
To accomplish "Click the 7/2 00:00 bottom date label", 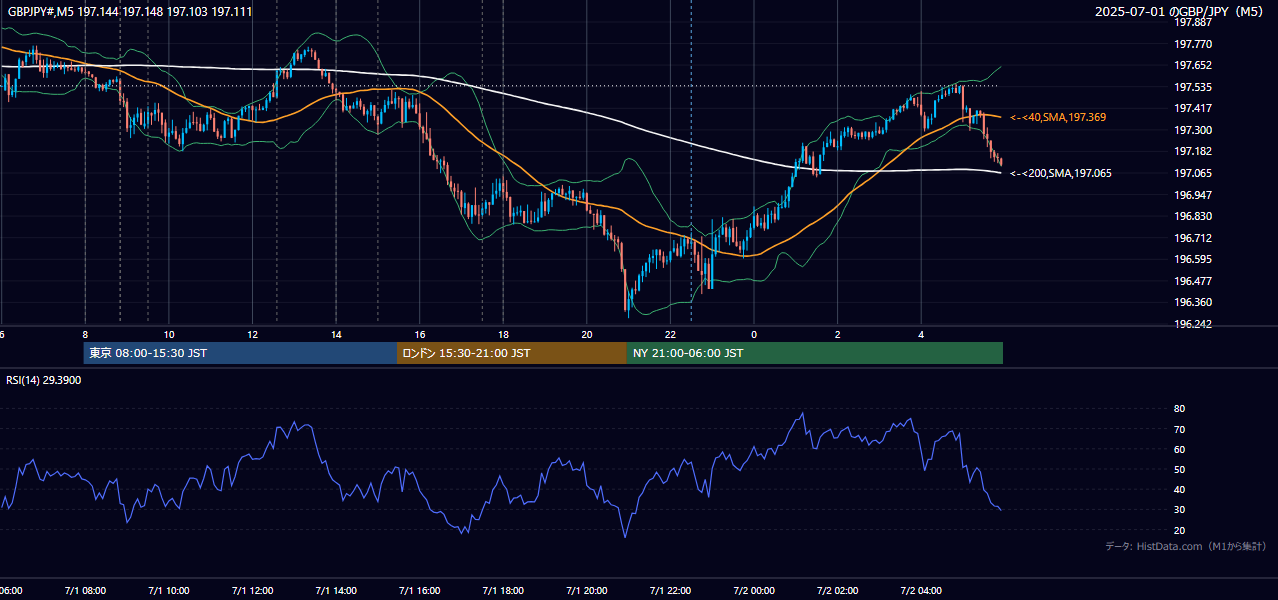I will tap(754, 591).
